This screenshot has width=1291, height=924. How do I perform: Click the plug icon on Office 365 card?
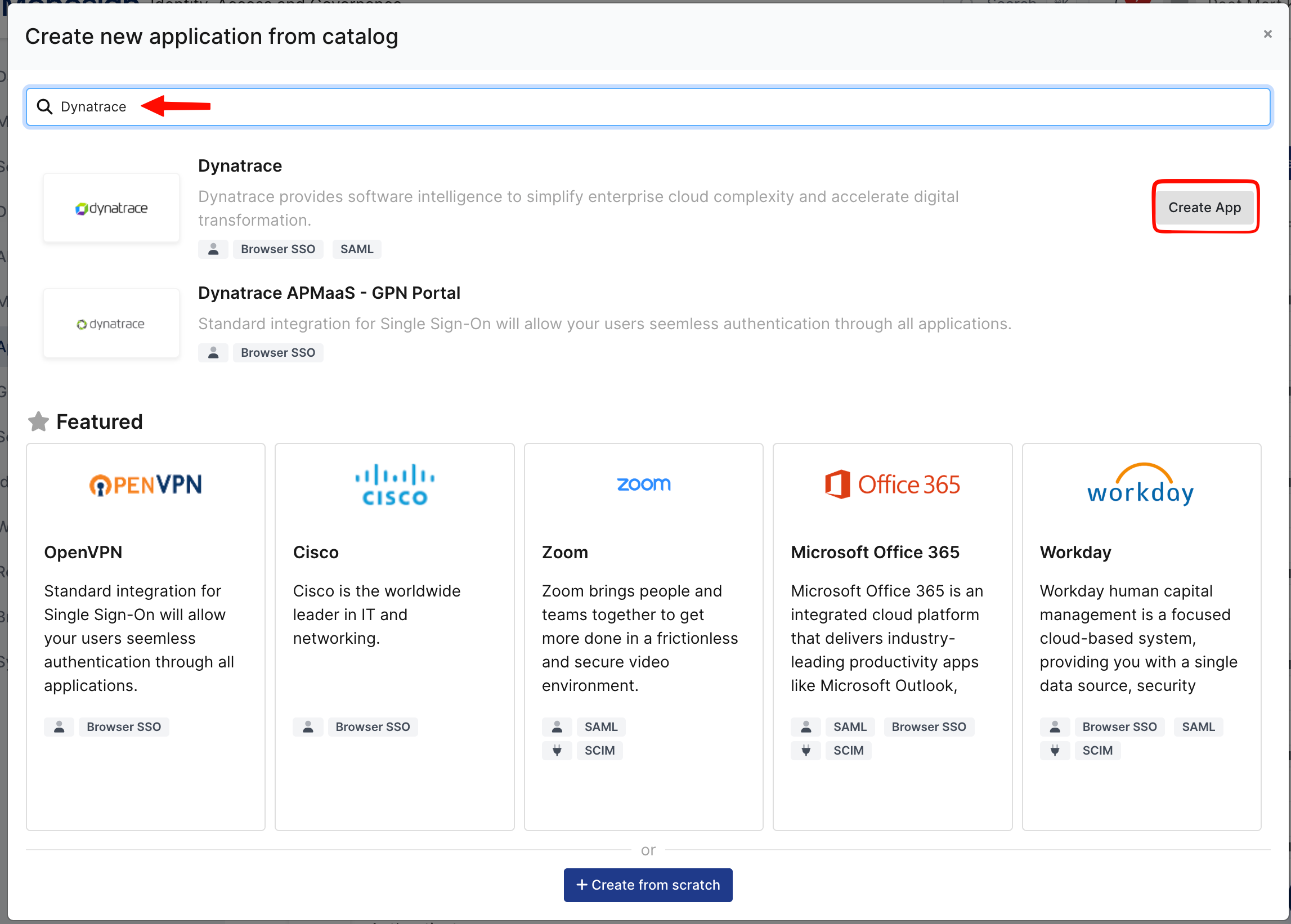click(806, 751)
